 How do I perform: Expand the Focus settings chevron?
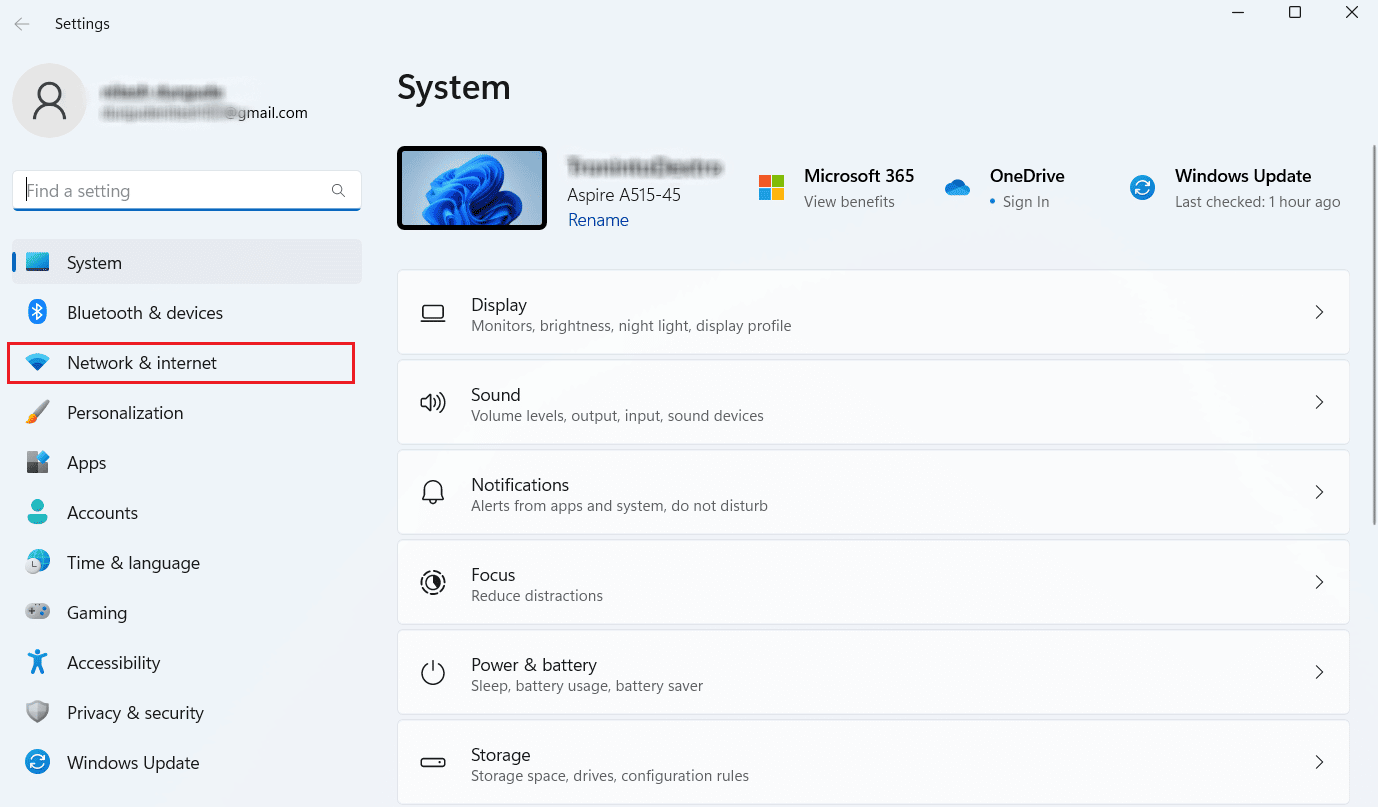click(x=1319, y=582)
